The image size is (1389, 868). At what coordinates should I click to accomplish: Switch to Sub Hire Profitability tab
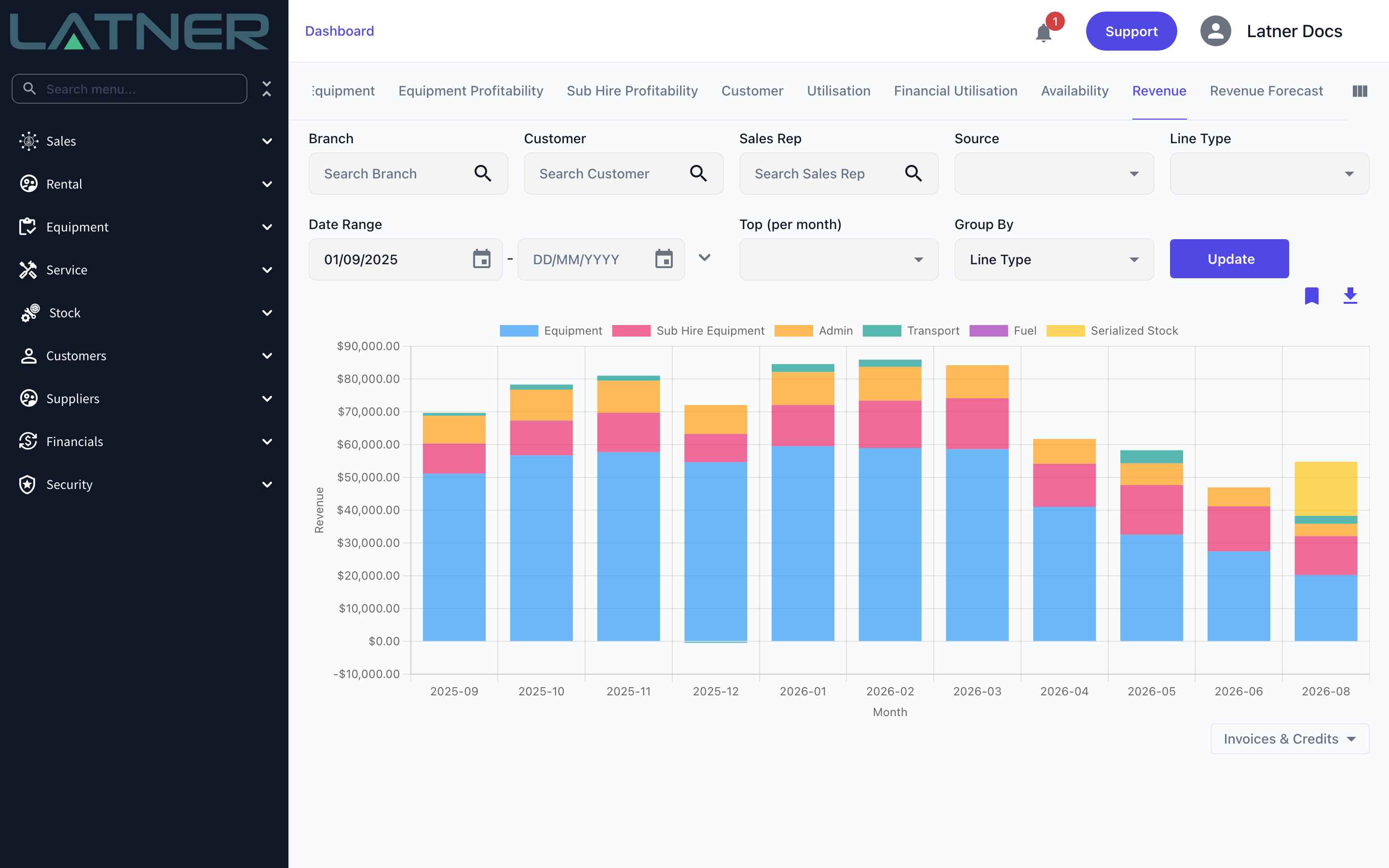tap(632, 91)
